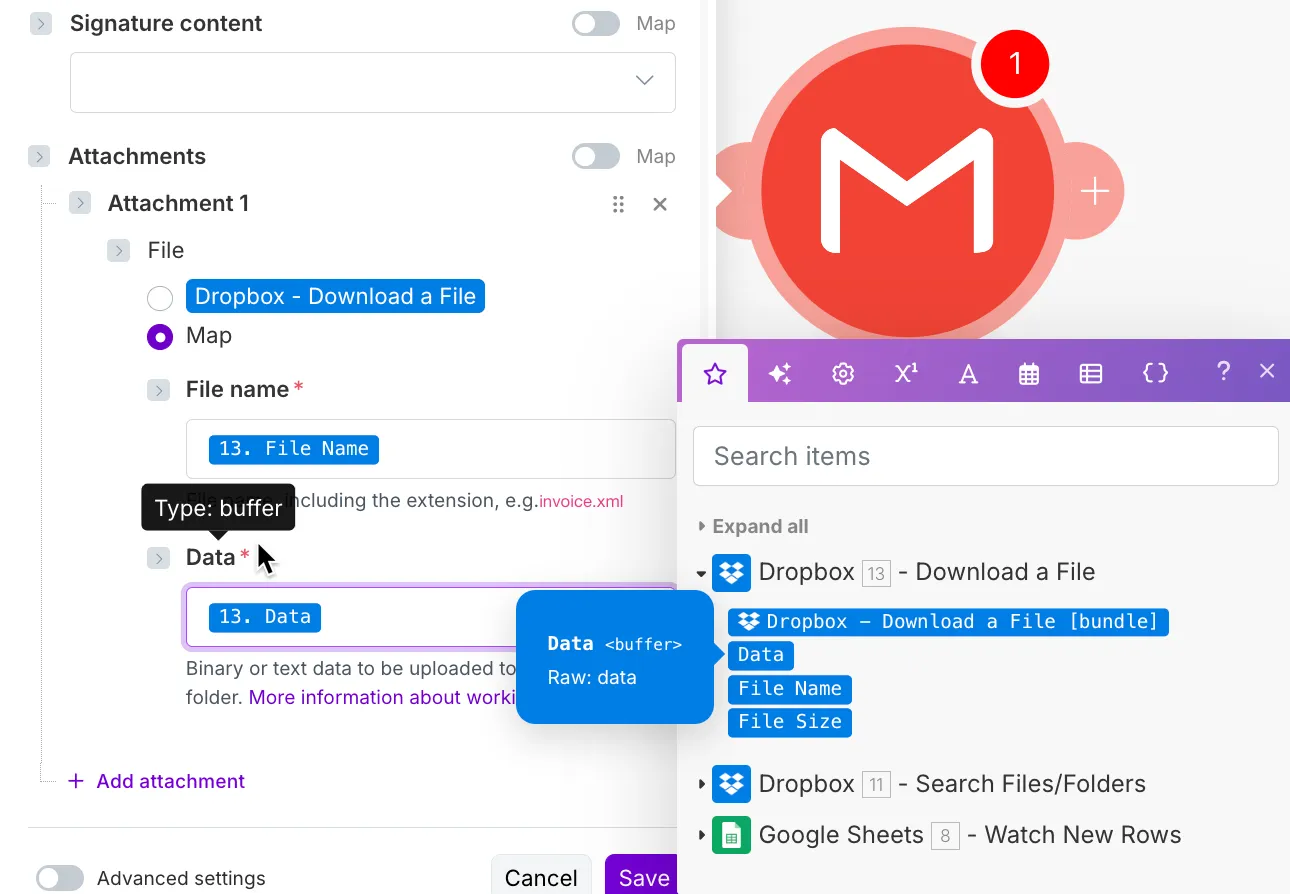Open the starred favorites tab
The width and height of the screenshot is (1290, 894).
(x=714, y=374)
